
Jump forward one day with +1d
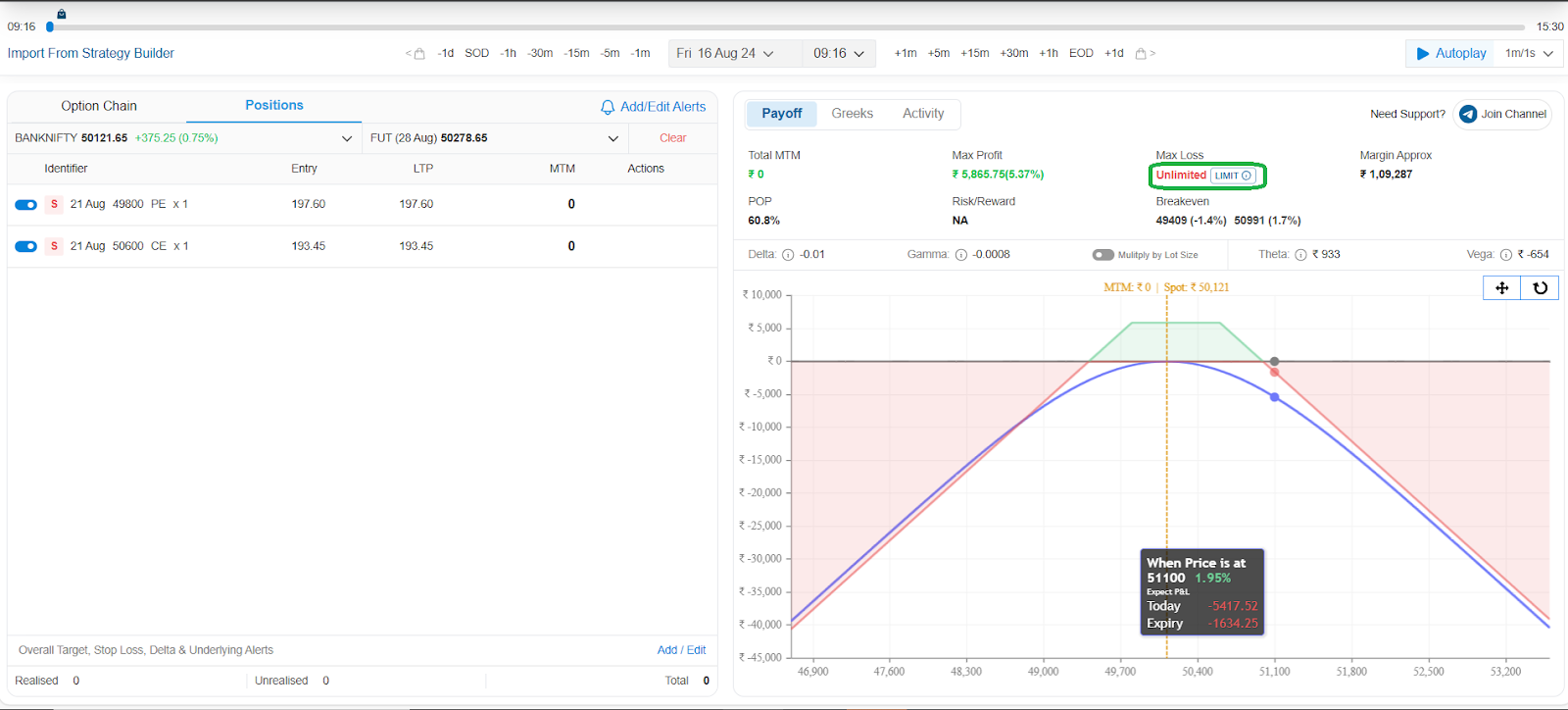1114,54
